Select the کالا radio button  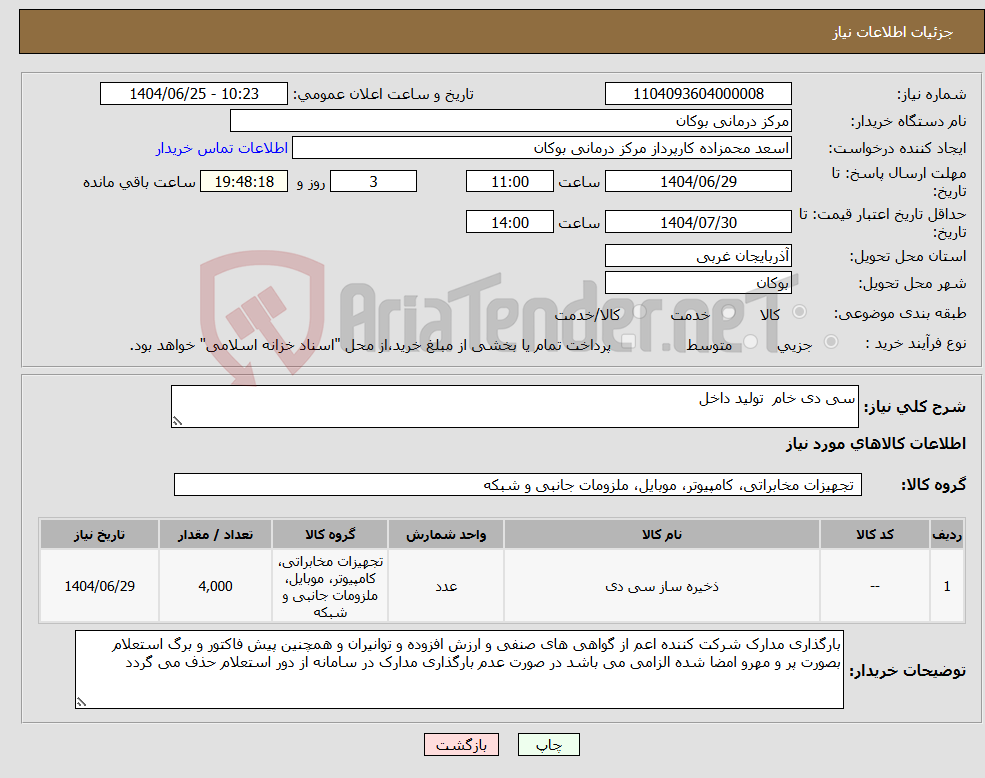click(798, 309)
